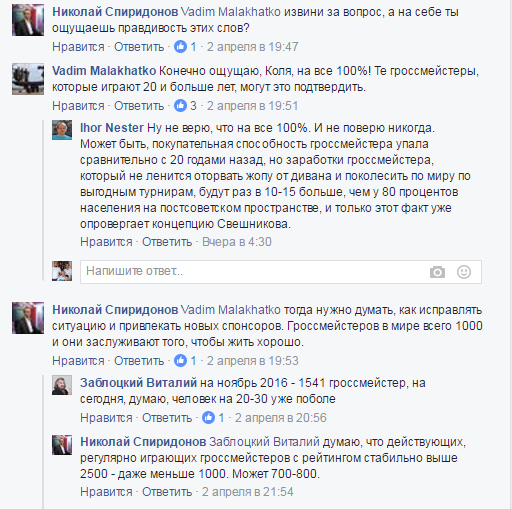Click the 'Вчера в 4:30' timestamp
Screen dimensions: 512x509
click(x=237, y=242)
